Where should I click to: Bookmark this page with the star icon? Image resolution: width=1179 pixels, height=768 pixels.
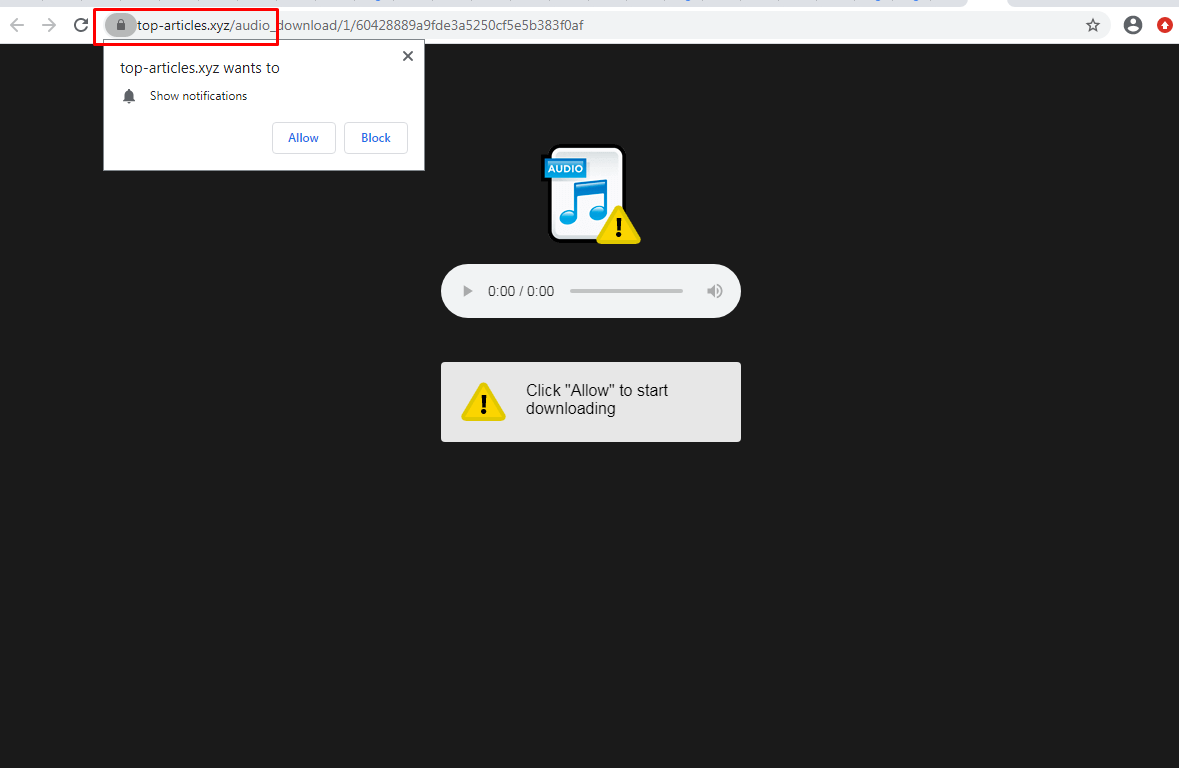[x=1092, y=25]
